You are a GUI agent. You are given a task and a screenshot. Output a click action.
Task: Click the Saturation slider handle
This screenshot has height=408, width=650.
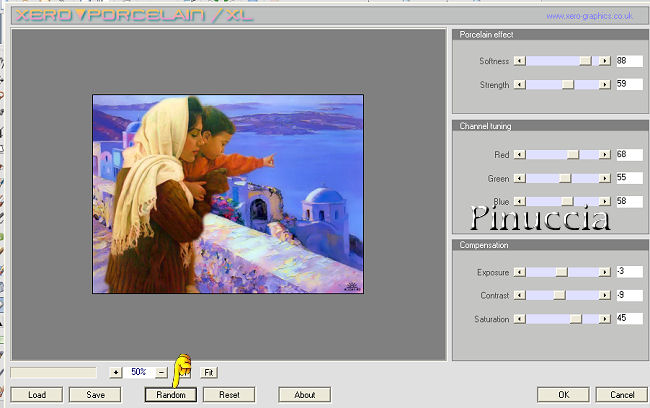point(575,319)
